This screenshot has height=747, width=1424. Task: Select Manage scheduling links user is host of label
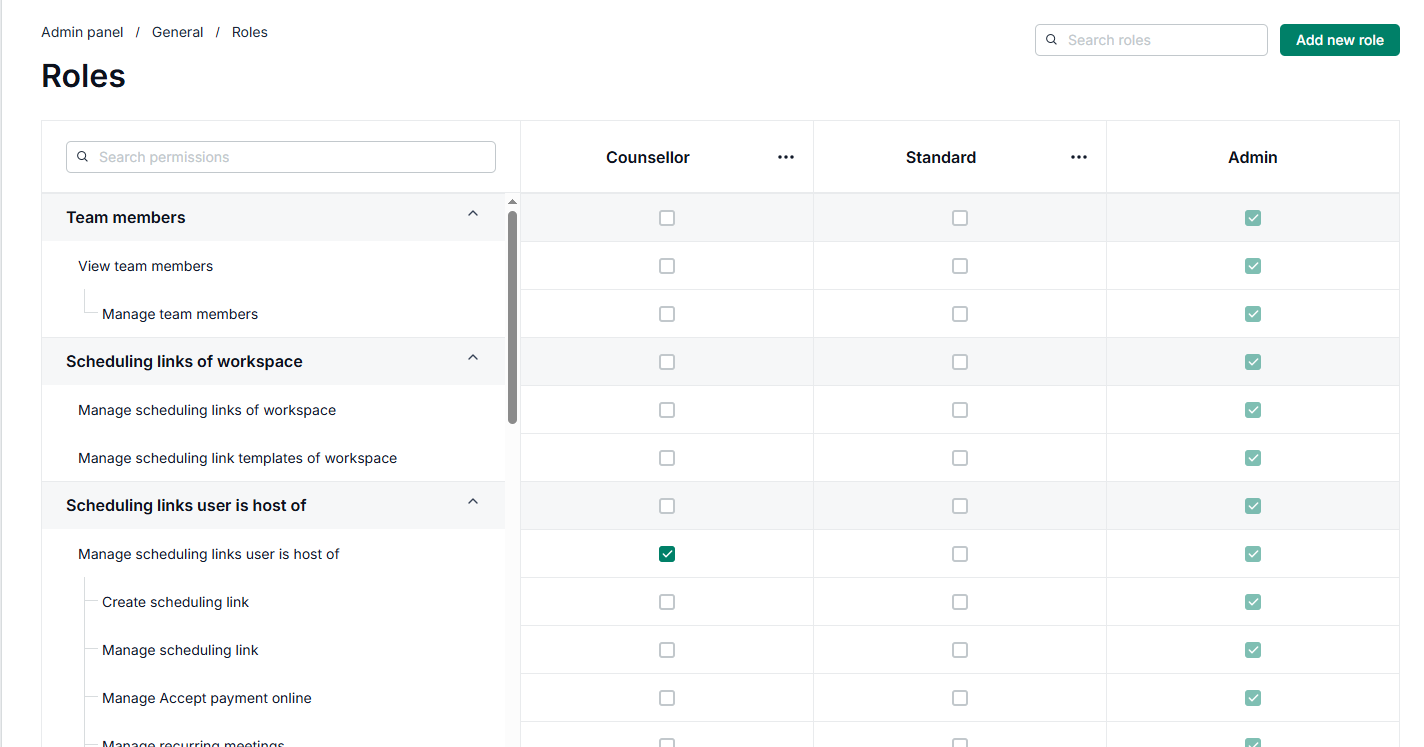pos(209,554)
